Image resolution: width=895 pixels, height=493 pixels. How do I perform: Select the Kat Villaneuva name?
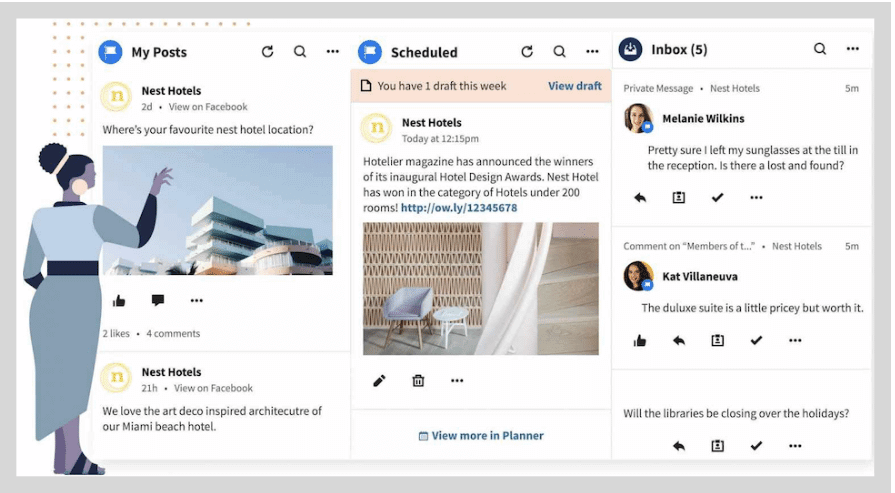tap(700, 277)
